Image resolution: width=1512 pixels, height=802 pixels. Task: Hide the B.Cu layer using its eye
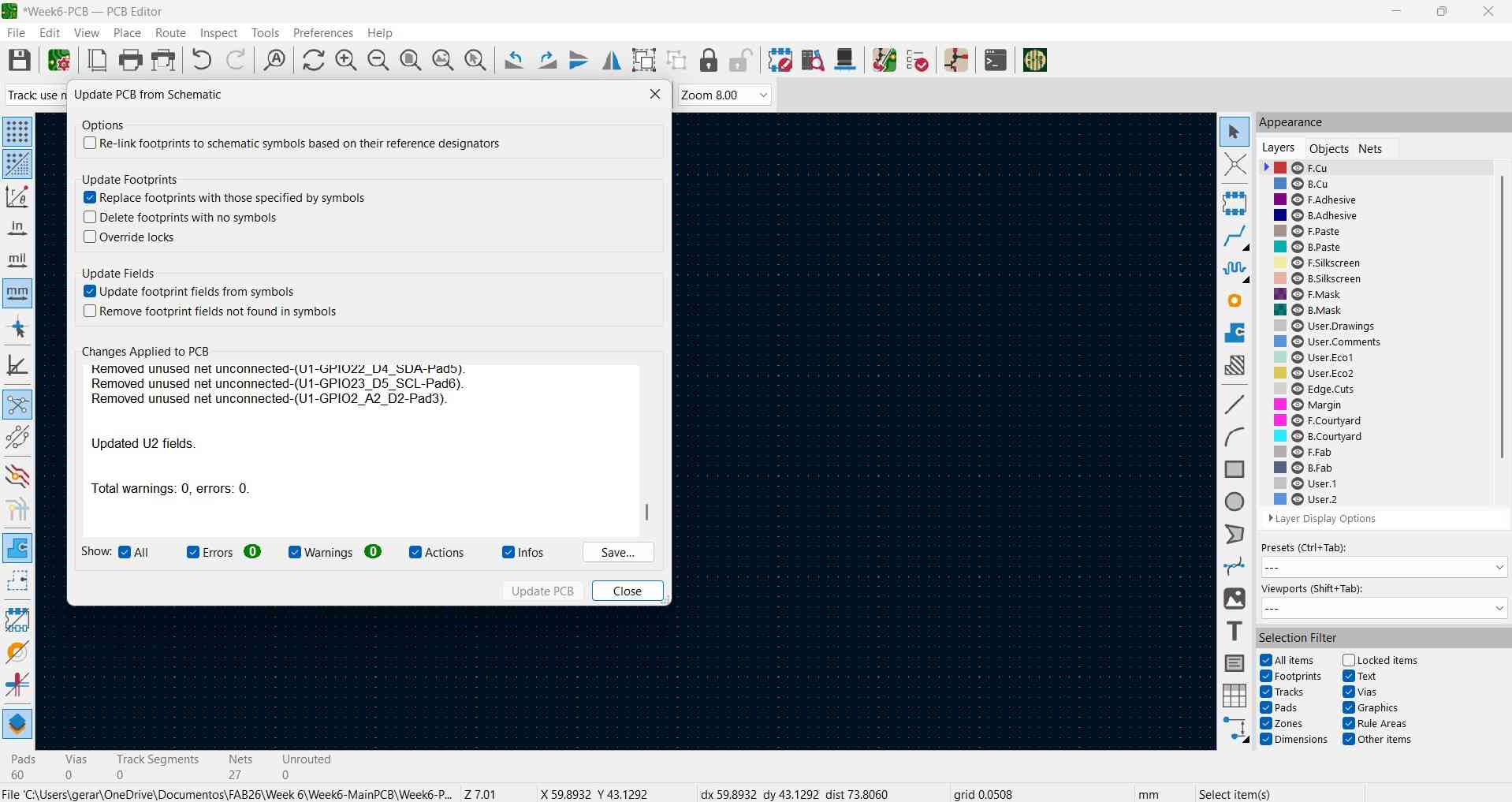(1298, 184)
